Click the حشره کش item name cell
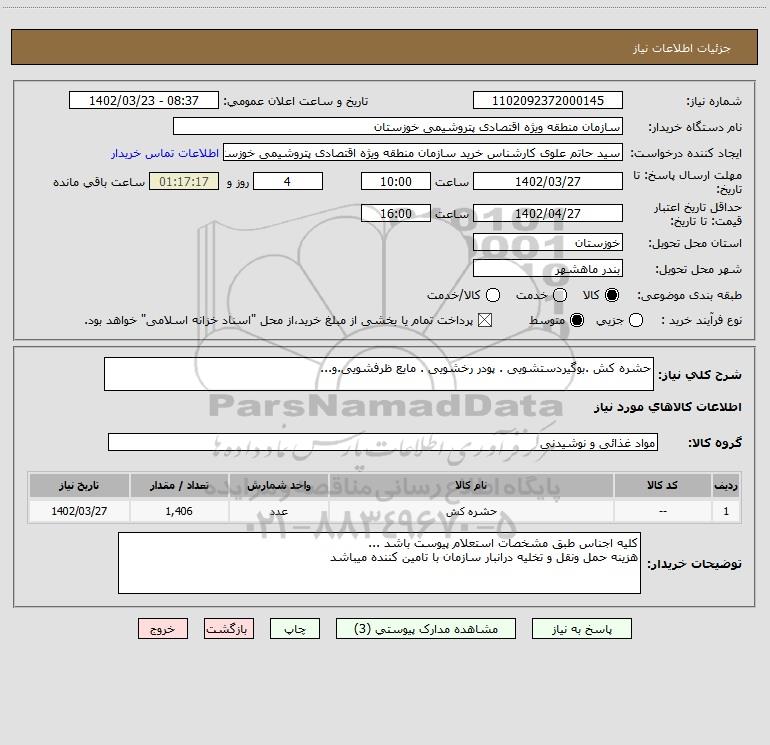770x745 pixels. click(x=471, y=511)
